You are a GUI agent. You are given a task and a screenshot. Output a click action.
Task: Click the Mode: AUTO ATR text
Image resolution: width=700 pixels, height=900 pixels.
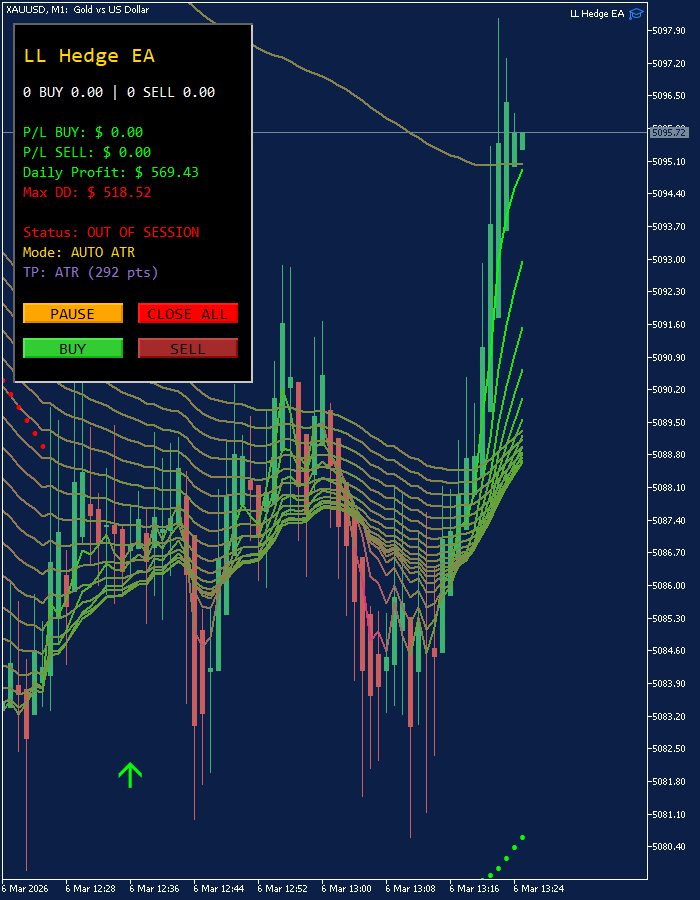coord(79,253)
